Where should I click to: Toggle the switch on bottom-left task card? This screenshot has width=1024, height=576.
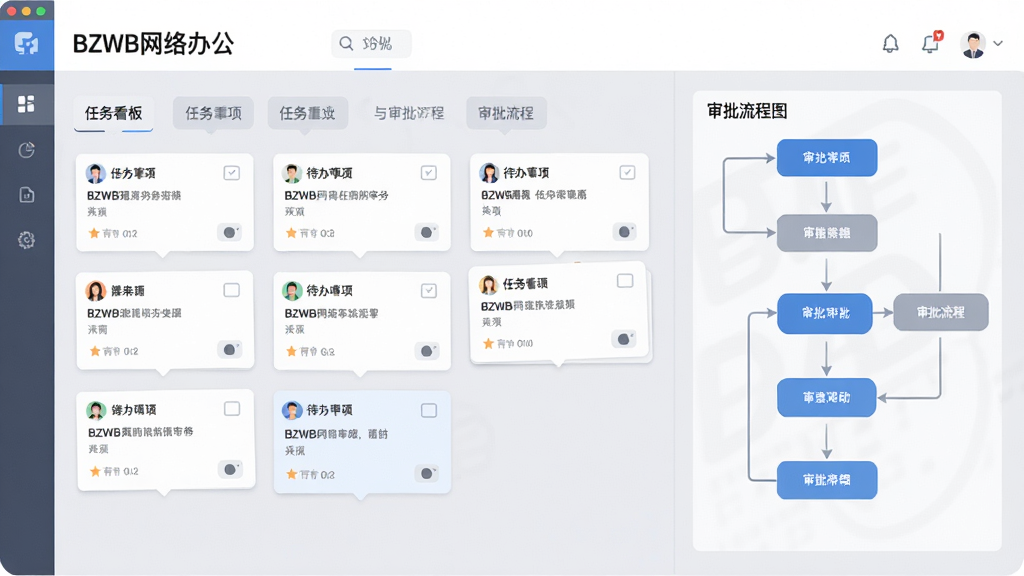coord(230,469)
